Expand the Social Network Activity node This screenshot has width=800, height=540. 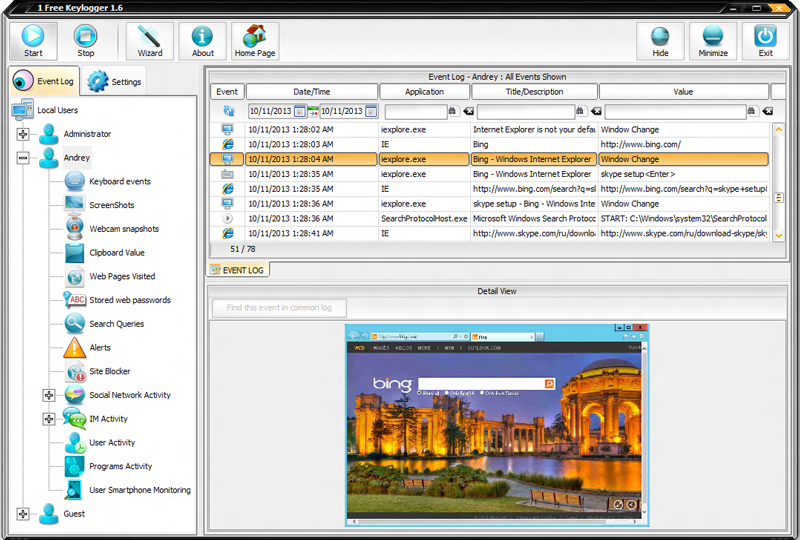(x=48, y=395)
